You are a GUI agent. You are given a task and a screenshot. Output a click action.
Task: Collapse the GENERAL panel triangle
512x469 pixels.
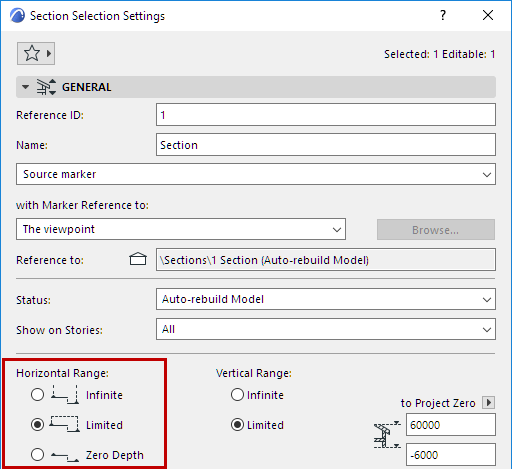(25, 87)
